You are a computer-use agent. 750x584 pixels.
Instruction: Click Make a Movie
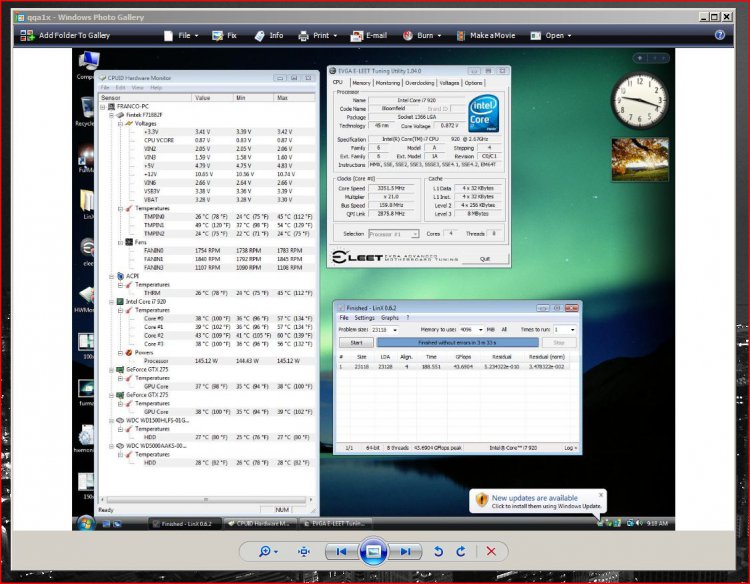(486, 35)
